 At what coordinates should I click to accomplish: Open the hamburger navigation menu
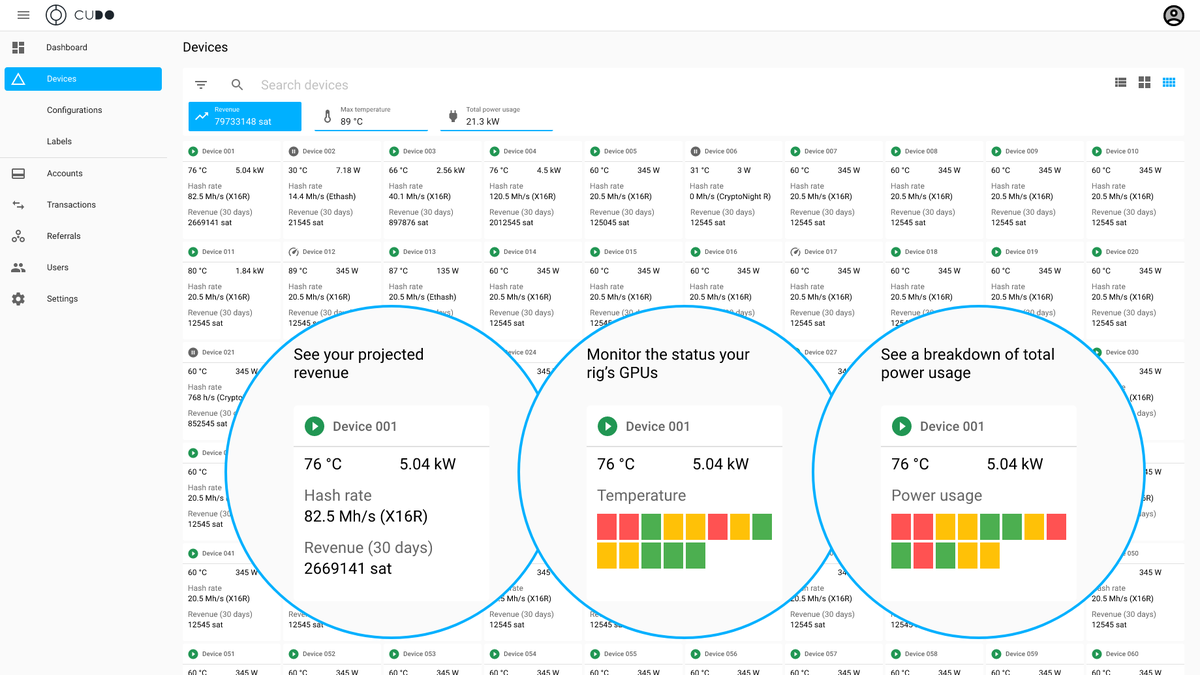23,15
